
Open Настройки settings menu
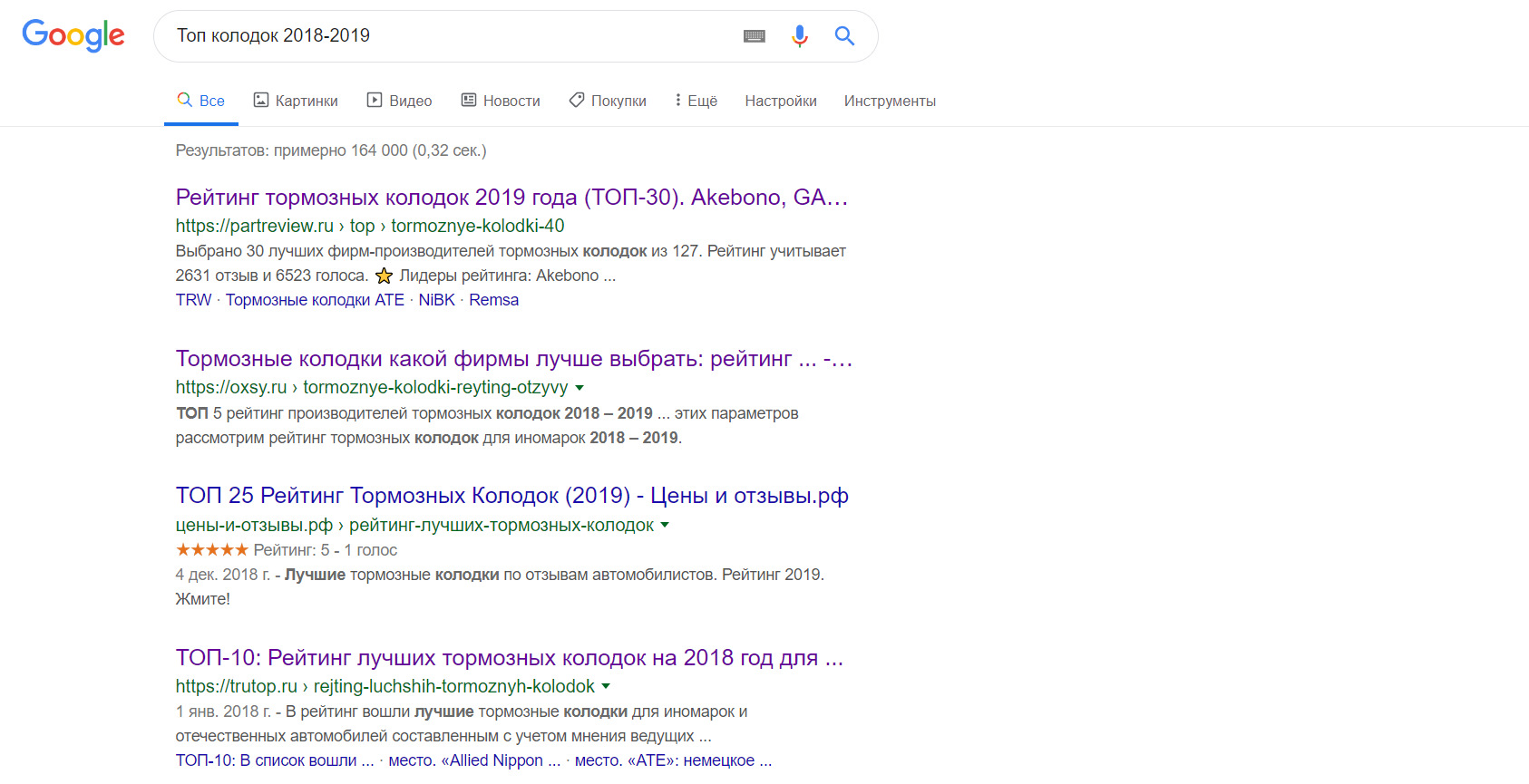click(x=780, y=101)
